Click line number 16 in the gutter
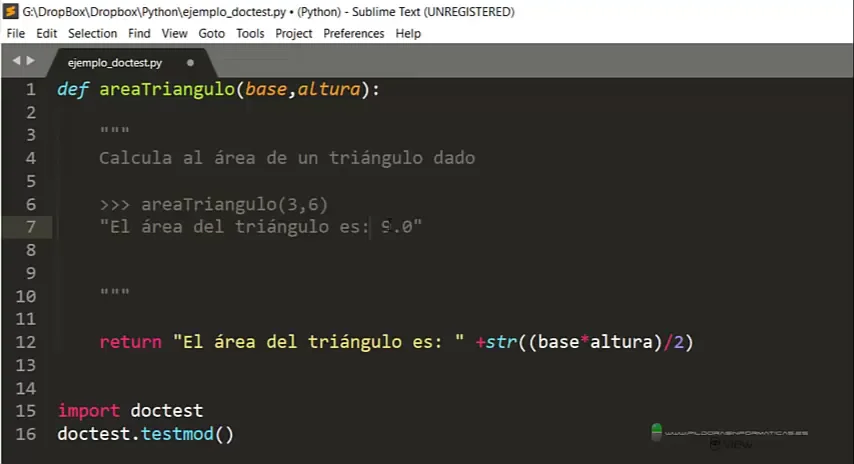 click(26, 434)
